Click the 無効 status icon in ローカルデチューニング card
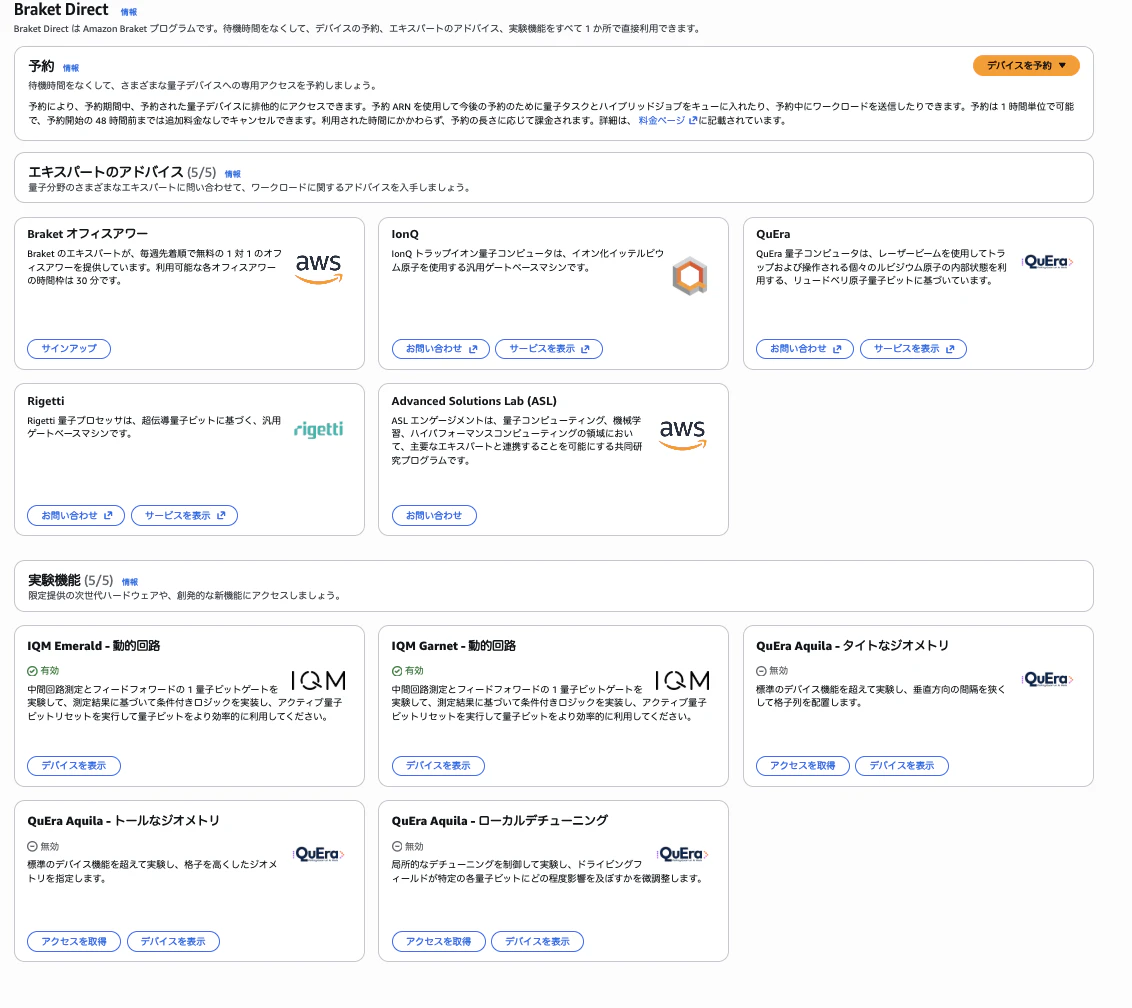 (x=397, y=846)
